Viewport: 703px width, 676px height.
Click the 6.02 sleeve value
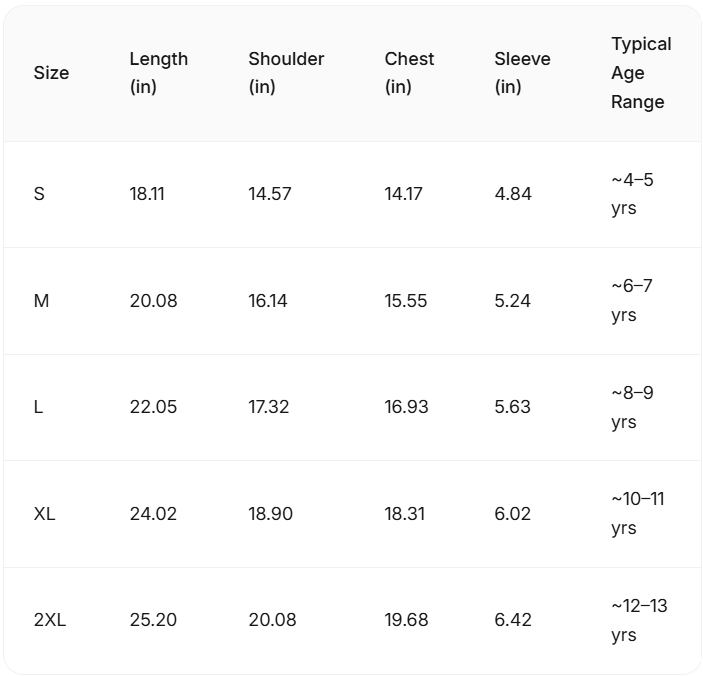point(513,514)
